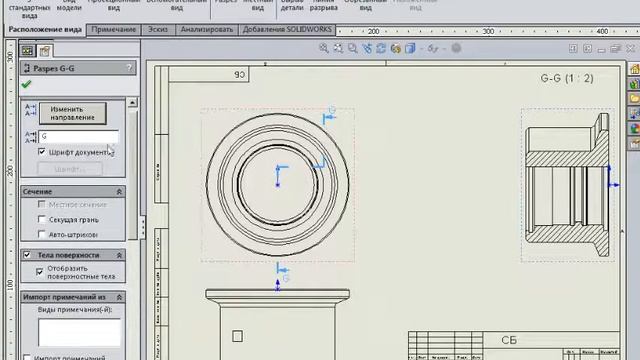The width and height of the screenshot is (640, 360).
Task: Switch to the PropertyManager tab icon
Action: pos(44,50)
